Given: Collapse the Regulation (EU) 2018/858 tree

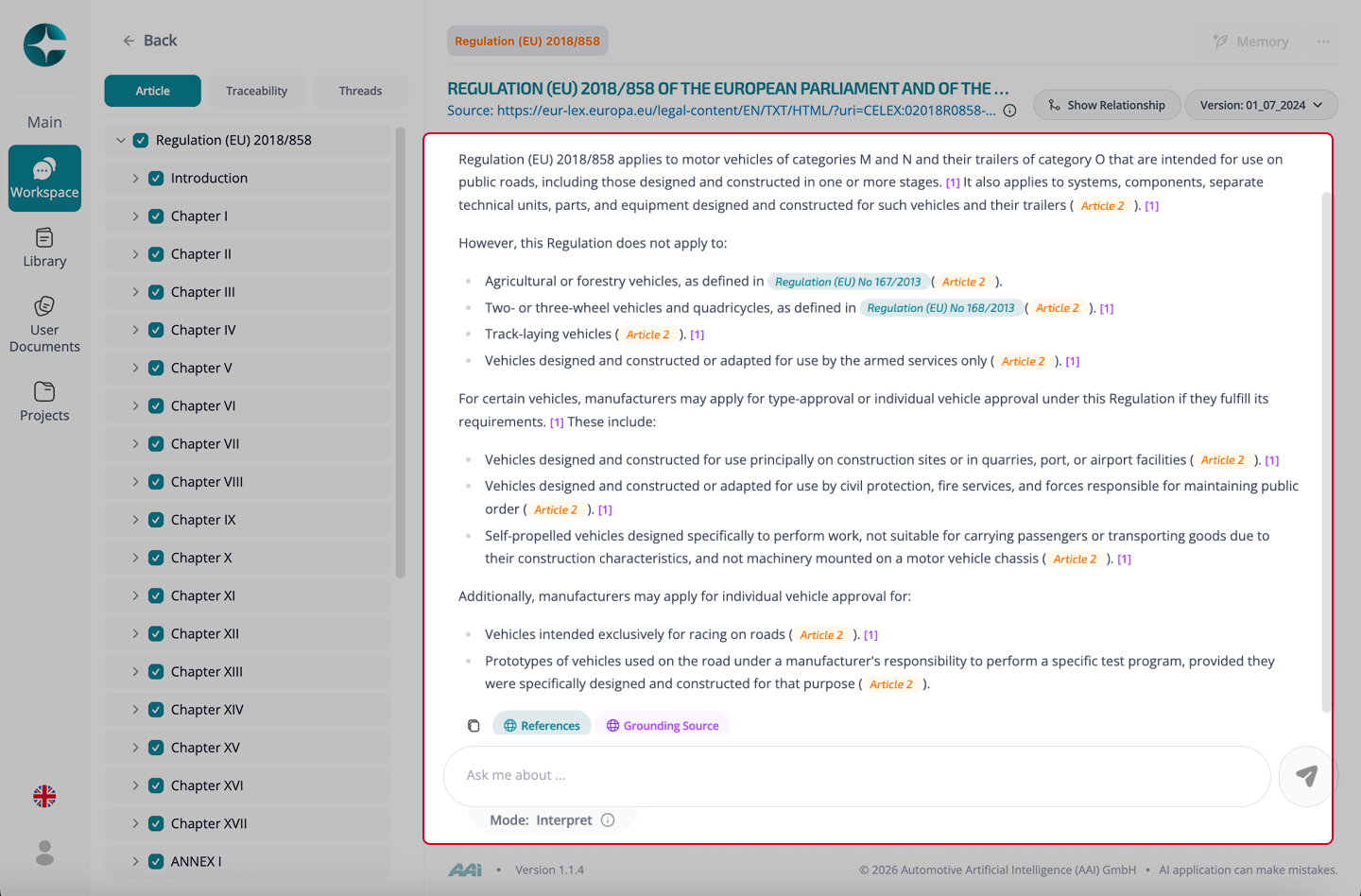Looking at the screenshot, I should click(x=121, y=140).
